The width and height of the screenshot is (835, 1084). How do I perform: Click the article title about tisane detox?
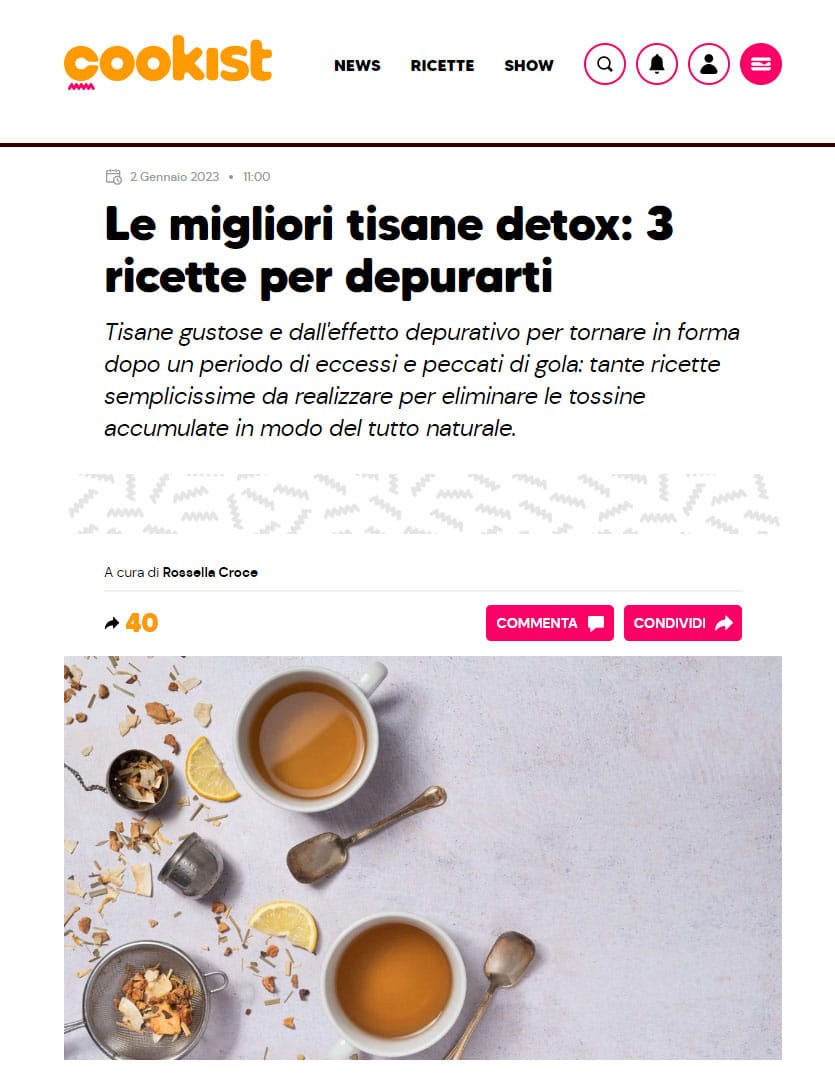click(388, 250)
